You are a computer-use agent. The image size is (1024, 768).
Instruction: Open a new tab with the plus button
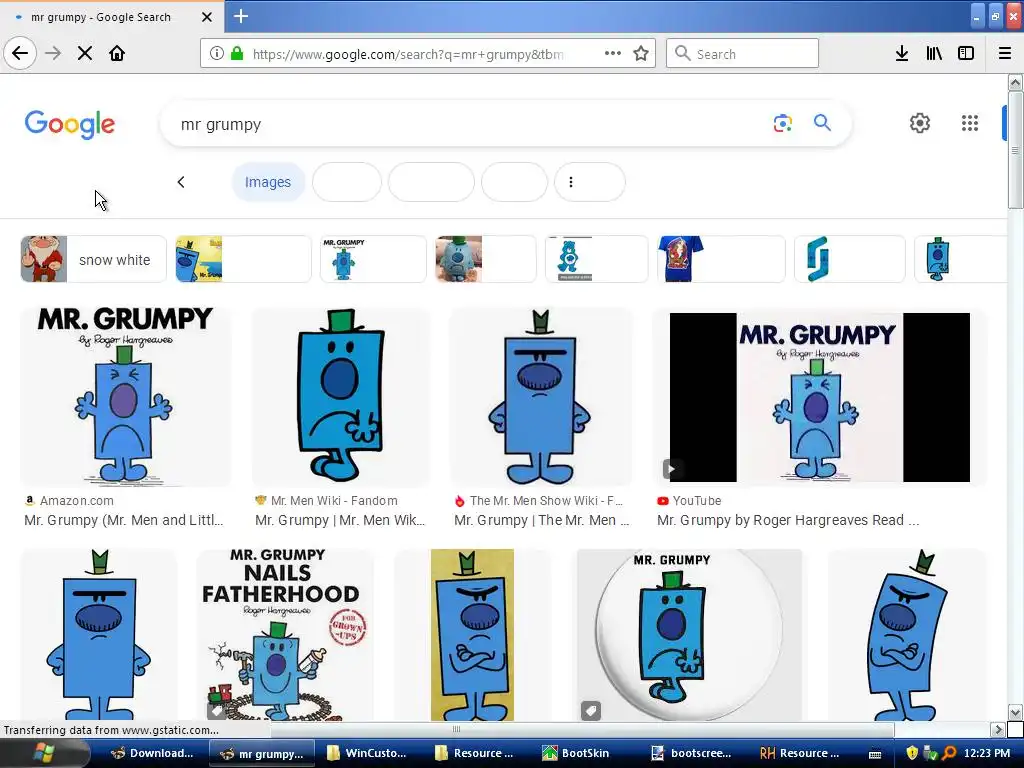(241, 16)
